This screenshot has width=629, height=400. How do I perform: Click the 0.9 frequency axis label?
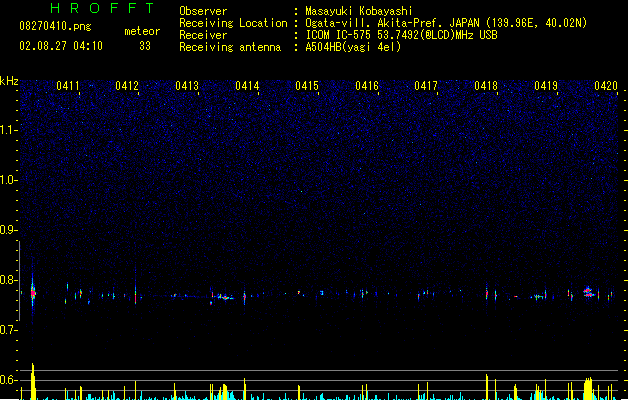[x=8, y=230]
